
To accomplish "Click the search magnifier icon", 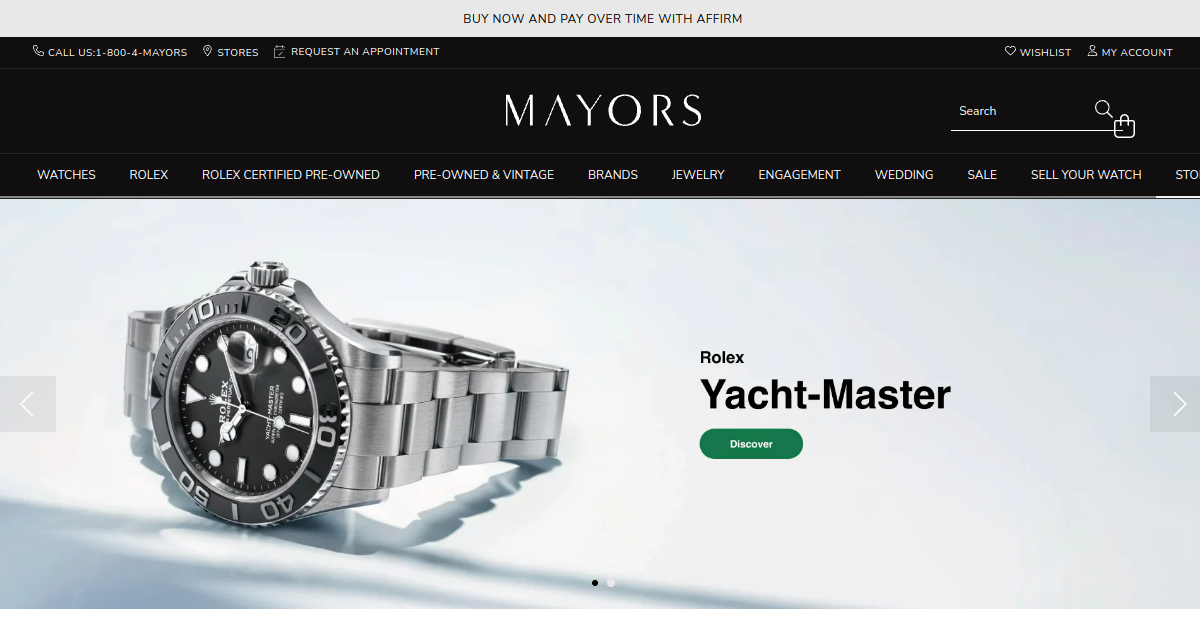I will tap(1103, 109).
